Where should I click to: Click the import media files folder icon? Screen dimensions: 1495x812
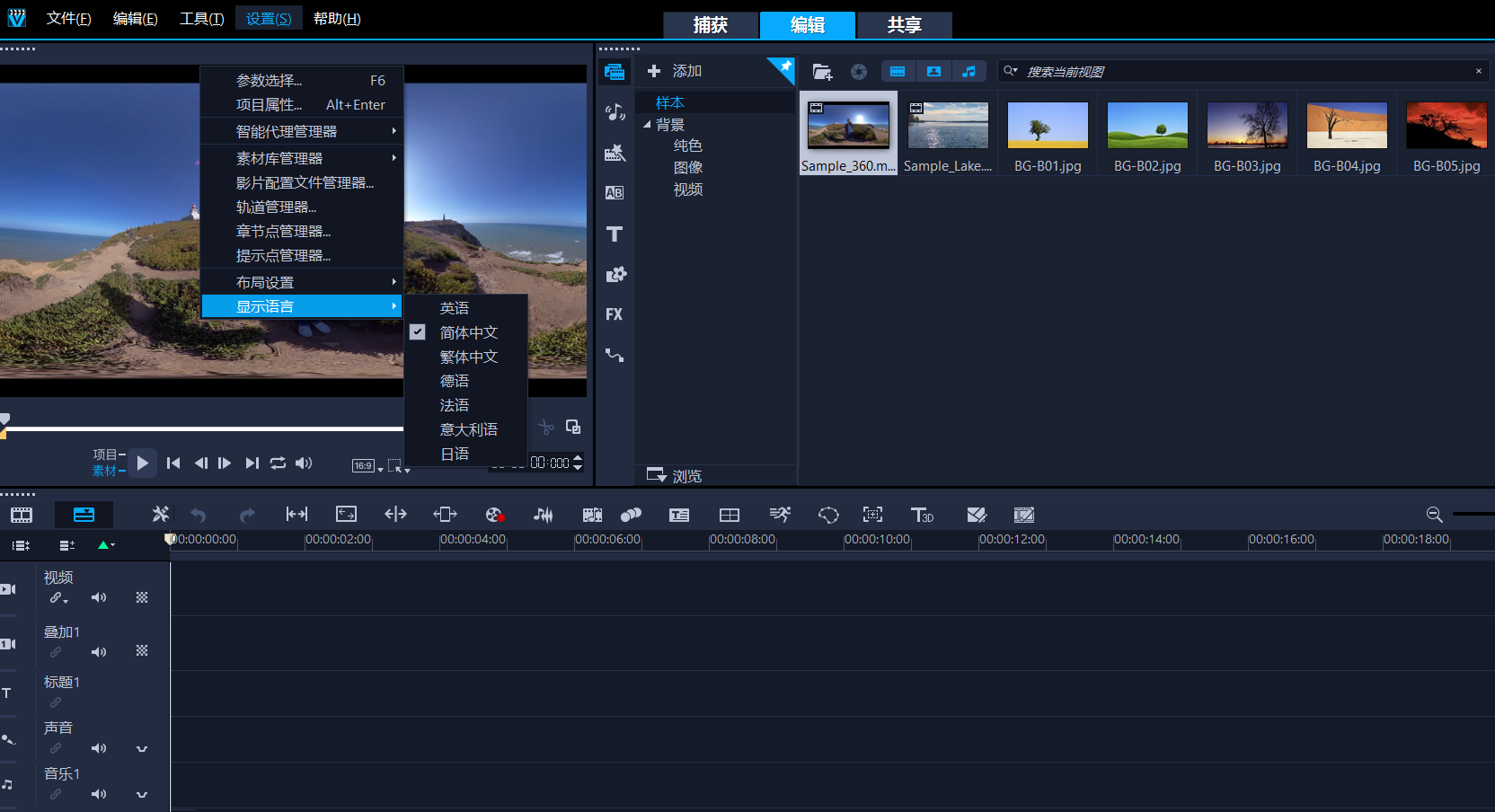pos(822,72)
